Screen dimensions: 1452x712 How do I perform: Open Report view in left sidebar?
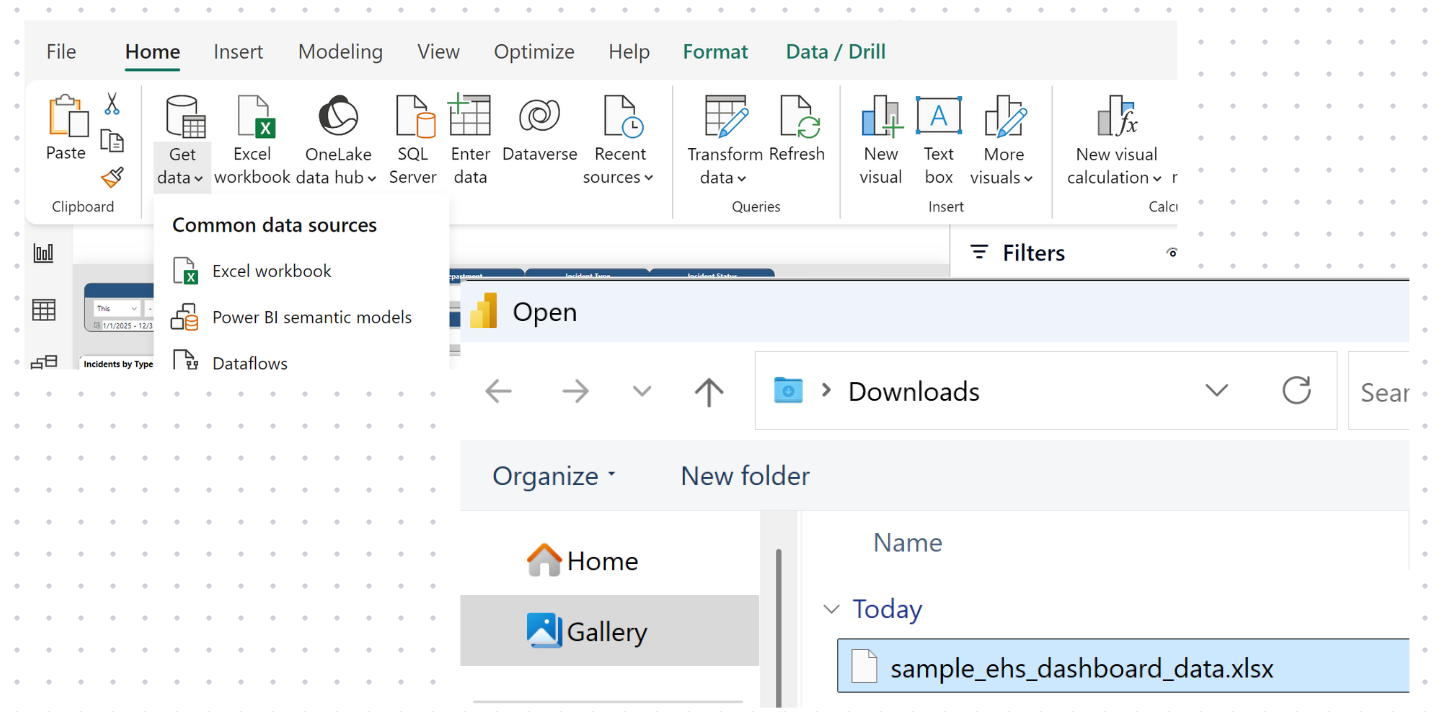click(44, 253)
